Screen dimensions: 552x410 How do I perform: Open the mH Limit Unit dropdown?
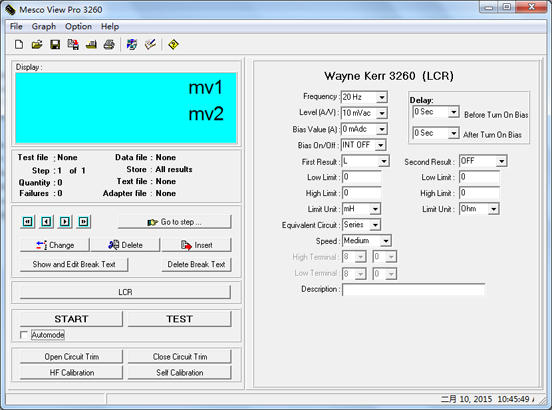[x=375, y=209]
